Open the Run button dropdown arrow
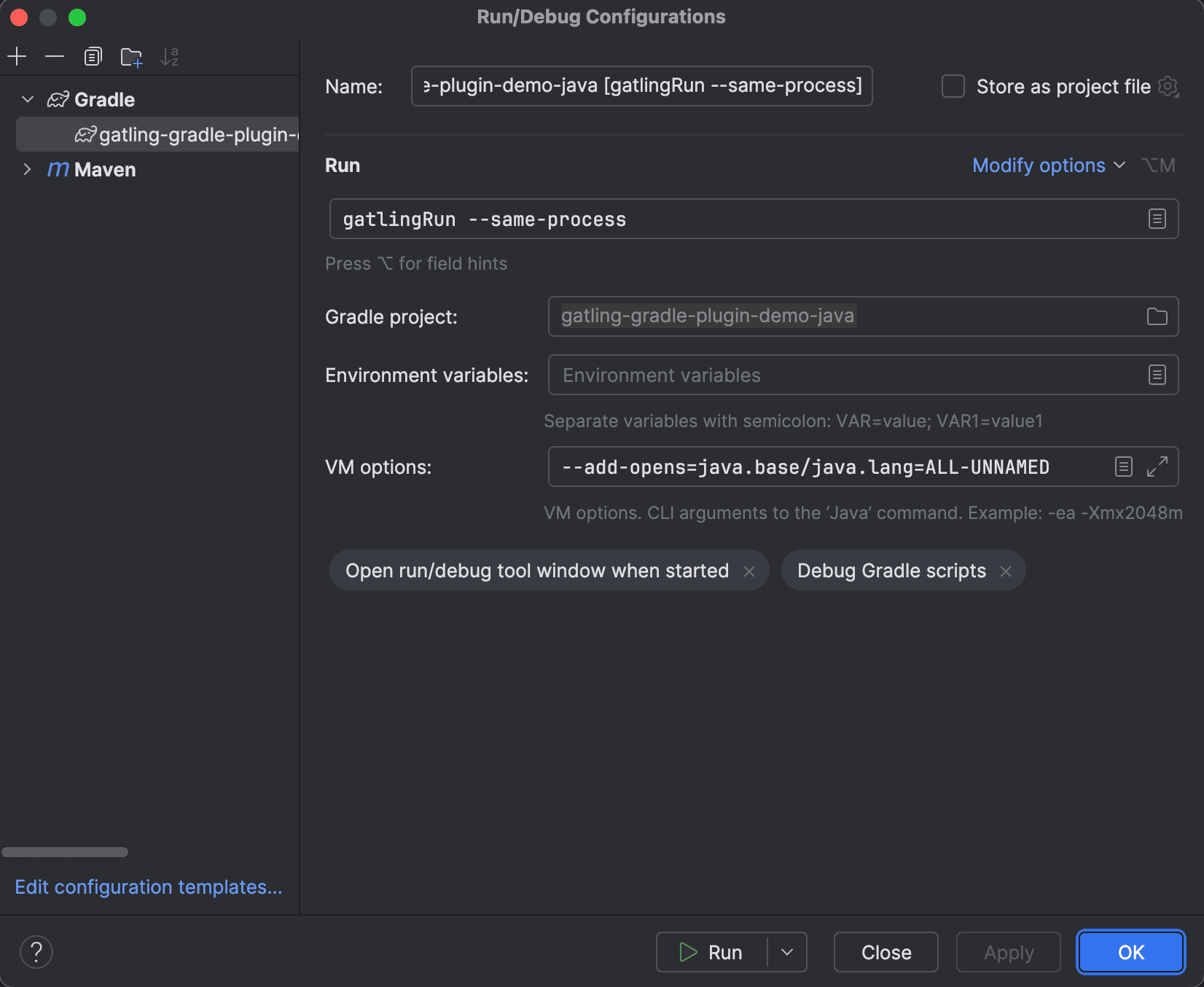The image size is (1204, 987). click(787, 952)
